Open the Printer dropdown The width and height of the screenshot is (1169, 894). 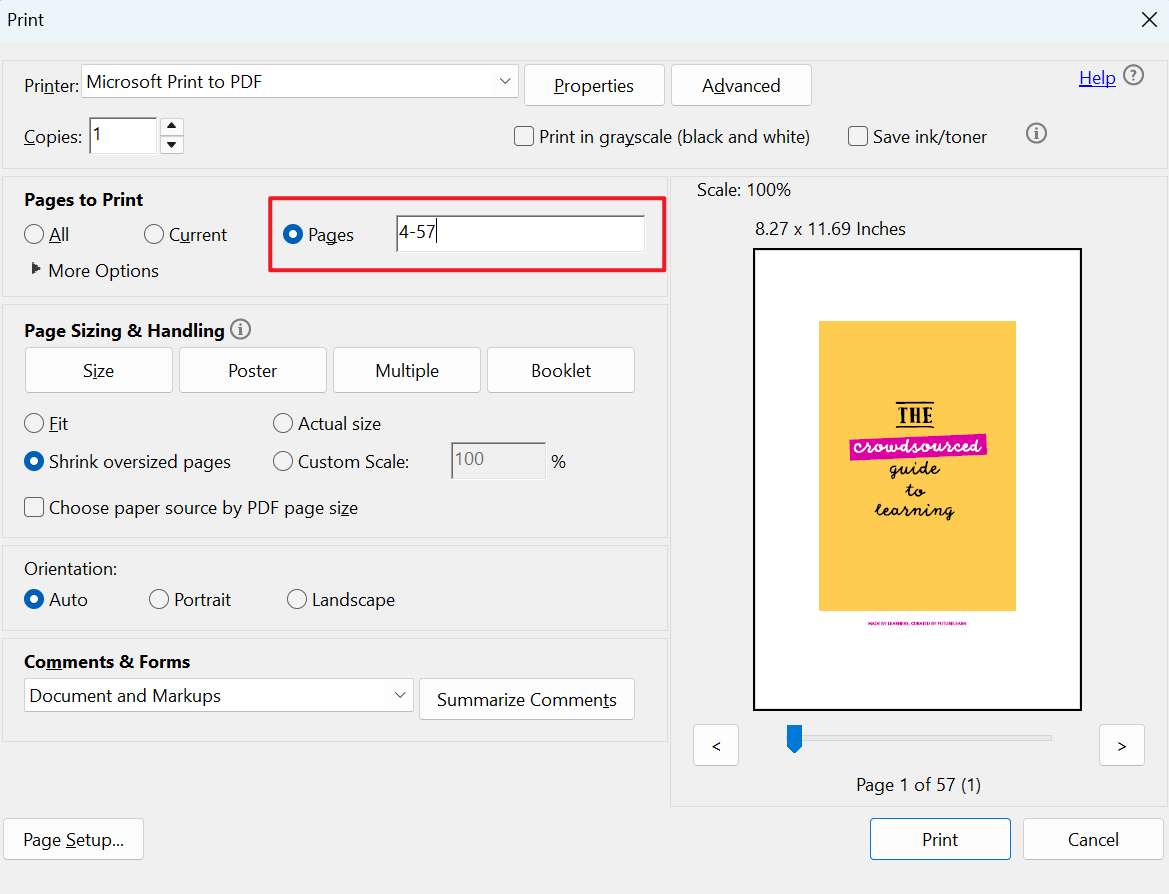coord(505,81)
